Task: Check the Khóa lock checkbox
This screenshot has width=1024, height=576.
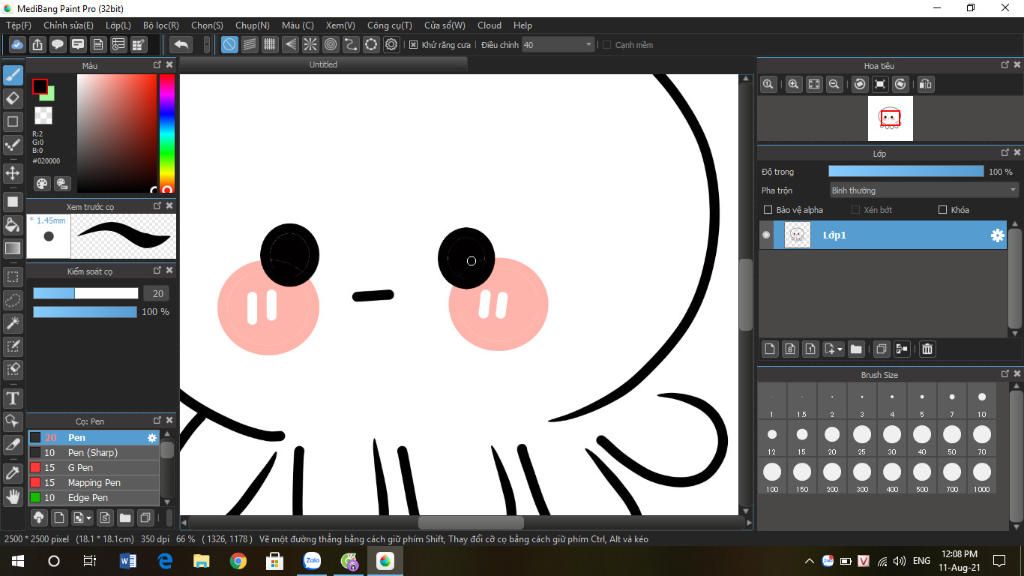Action: (x=942, y=210)
